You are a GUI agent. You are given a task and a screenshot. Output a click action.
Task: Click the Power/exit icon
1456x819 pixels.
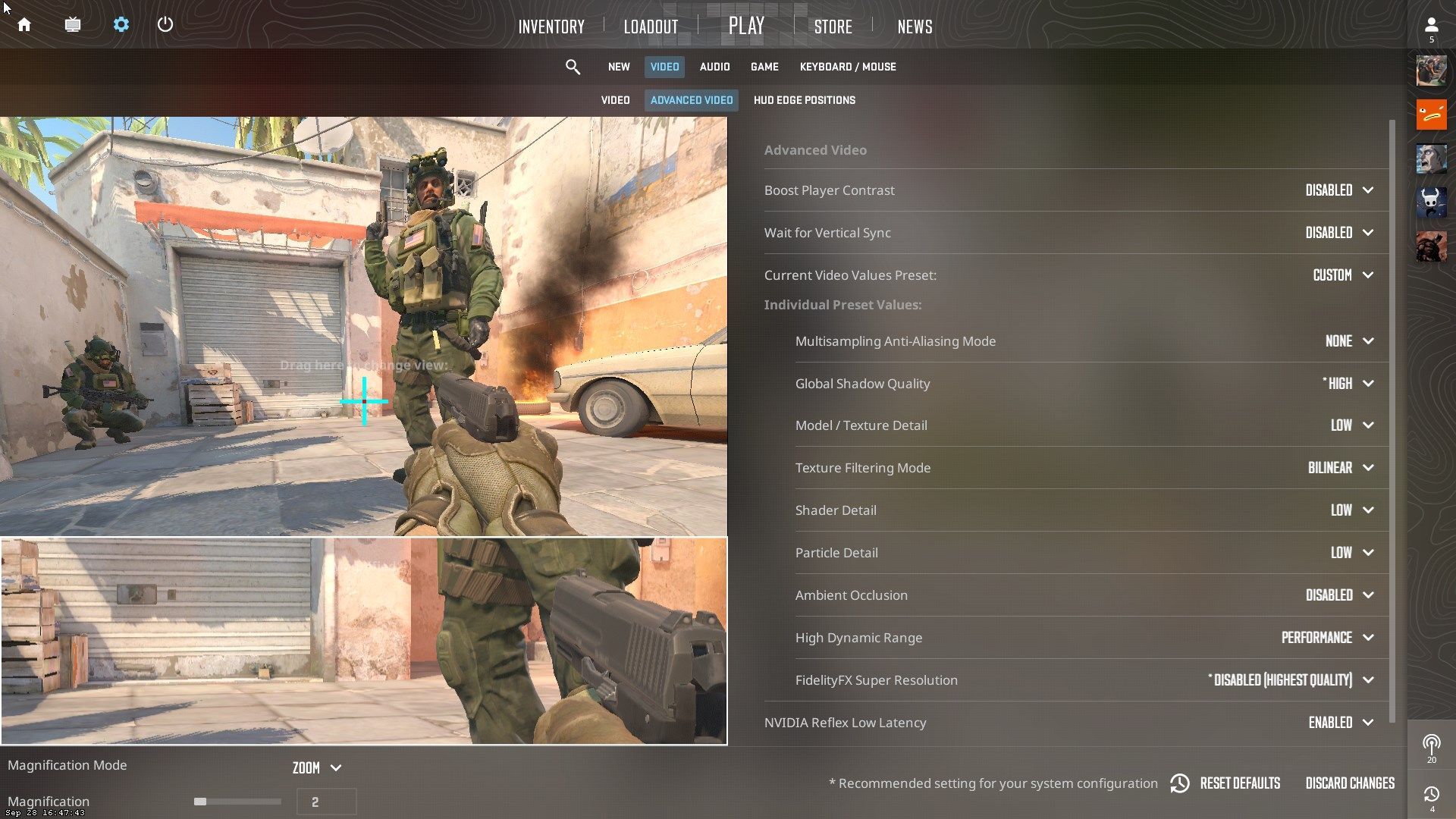pyautogui.click(x=166, y=24)
